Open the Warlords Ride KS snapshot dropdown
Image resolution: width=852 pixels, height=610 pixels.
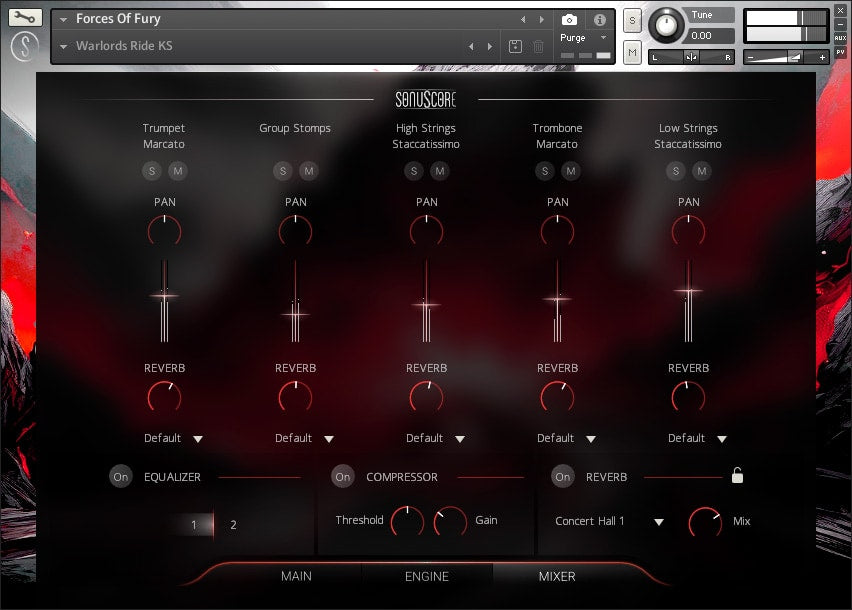point(64,47)
